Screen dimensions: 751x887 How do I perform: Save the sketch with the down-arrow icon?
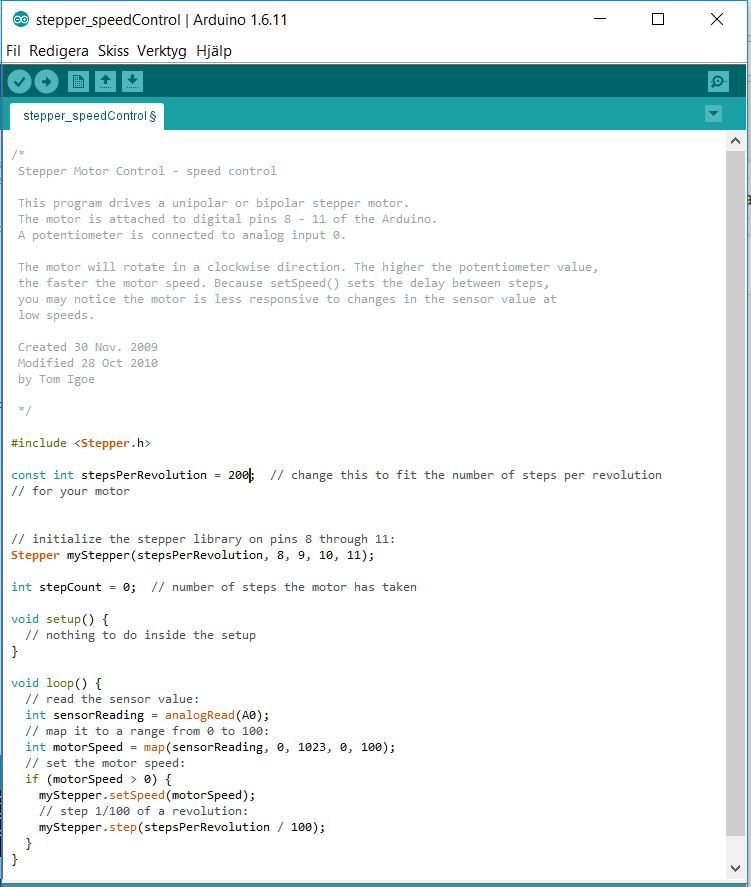(132, 81)
